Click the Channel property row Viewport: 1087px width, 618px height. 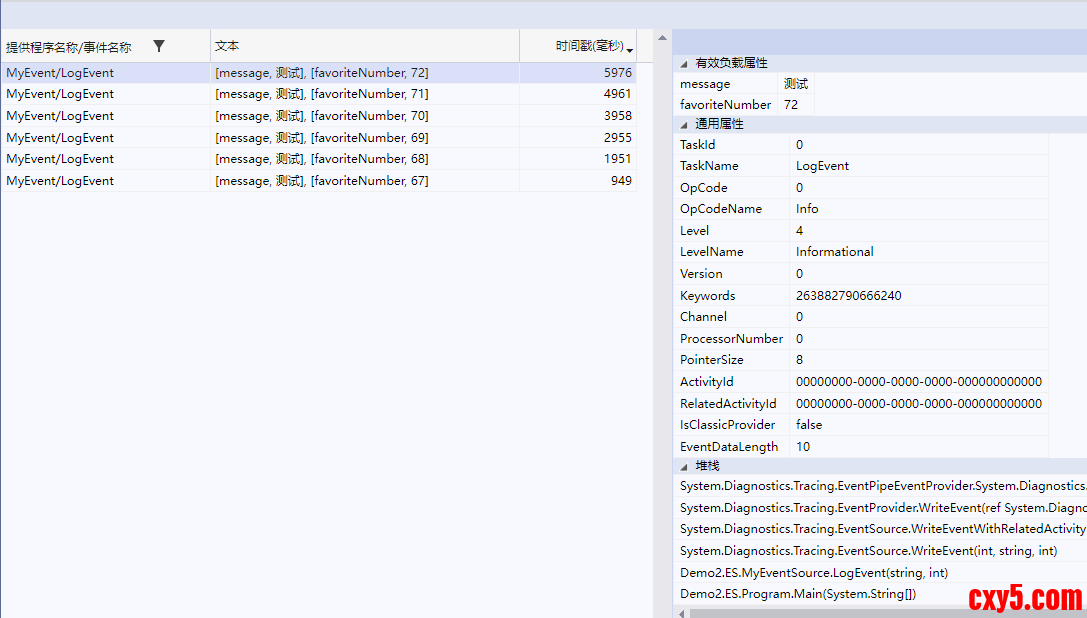pos(862,316)
